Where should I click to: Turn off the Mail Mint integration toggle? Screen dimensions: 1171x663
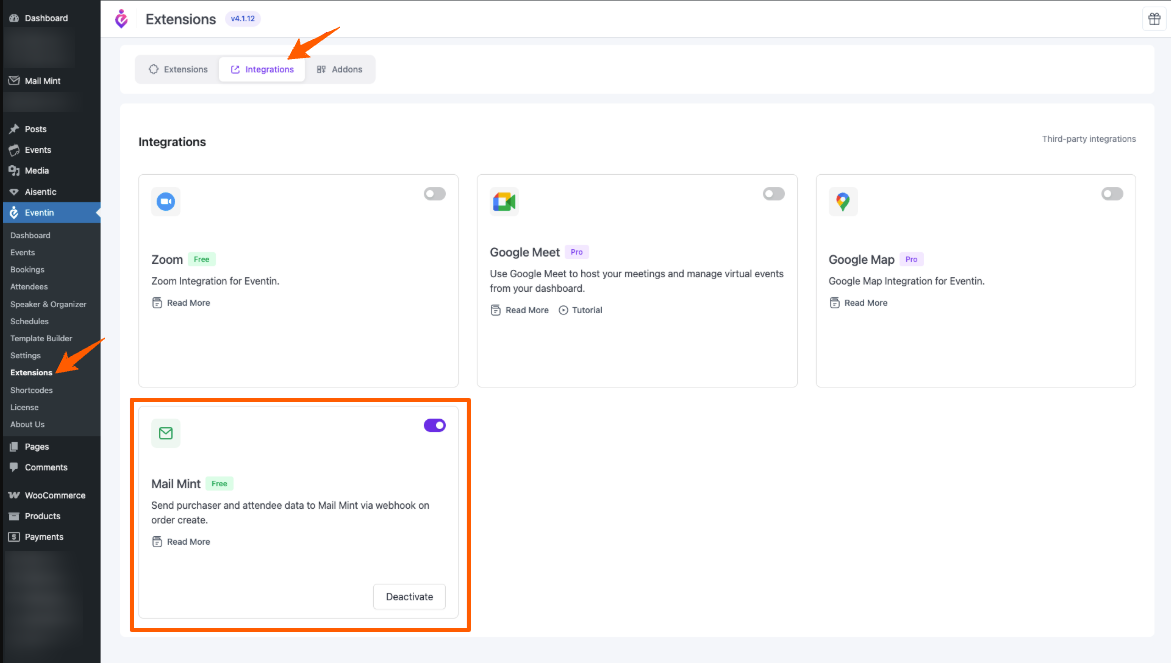(x=435, y=426)
